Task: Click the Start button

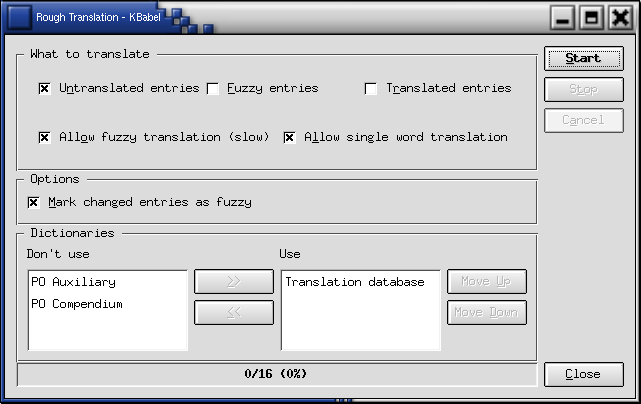Action: coord(584,58)
